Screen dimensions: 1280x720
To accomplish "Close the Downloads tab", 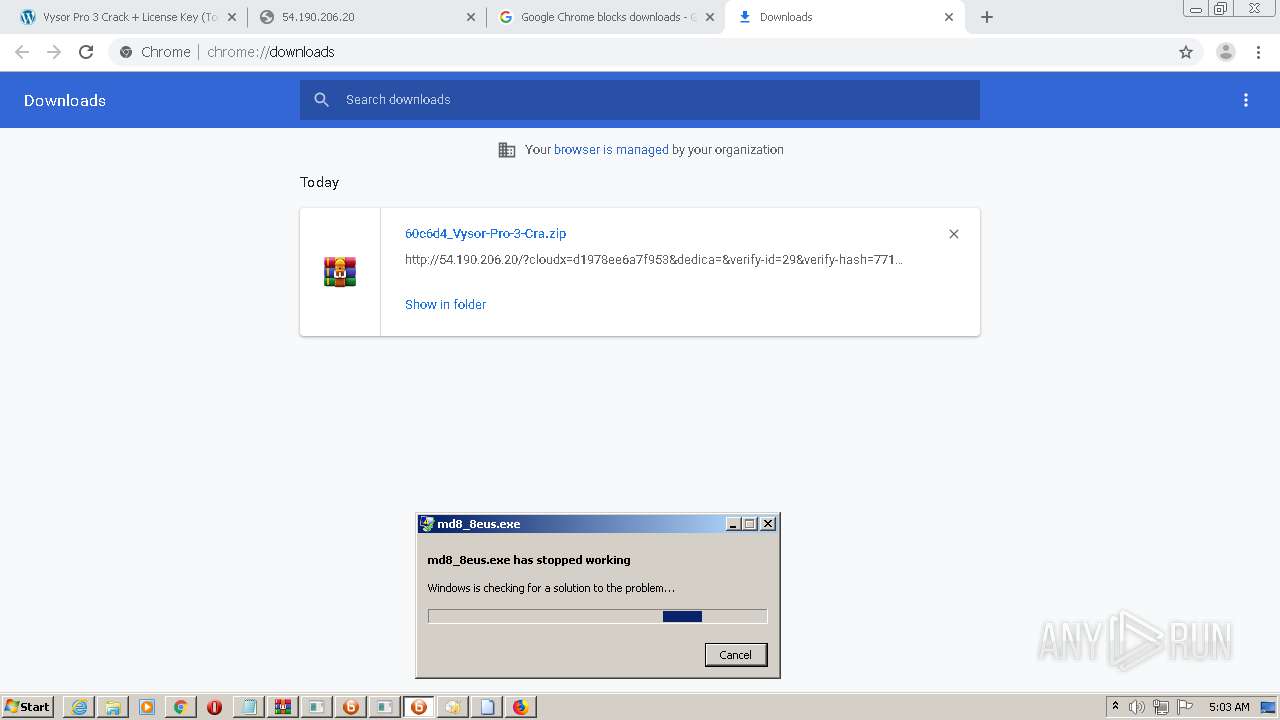I will pyautogui.click(x=949, y=17).
